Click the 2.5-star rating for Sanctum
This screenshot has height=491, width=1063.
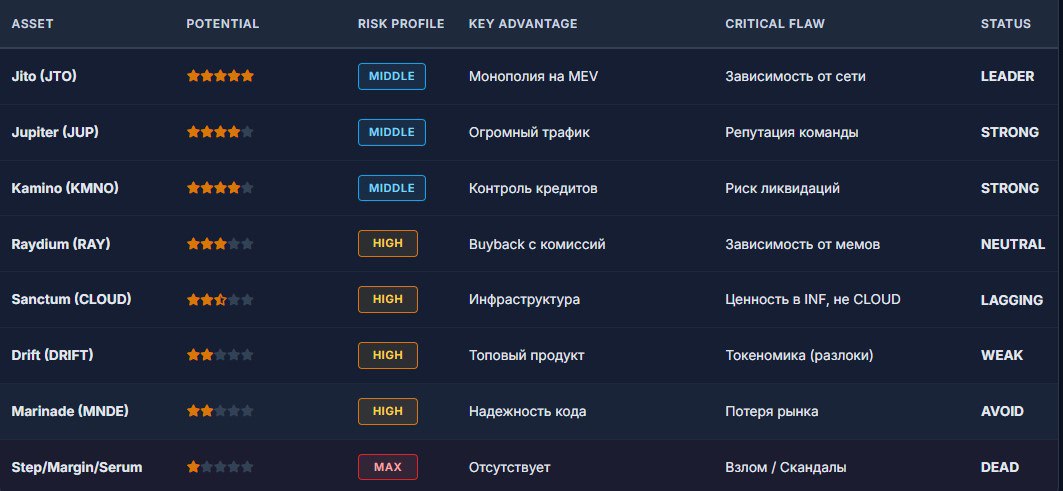220,299
